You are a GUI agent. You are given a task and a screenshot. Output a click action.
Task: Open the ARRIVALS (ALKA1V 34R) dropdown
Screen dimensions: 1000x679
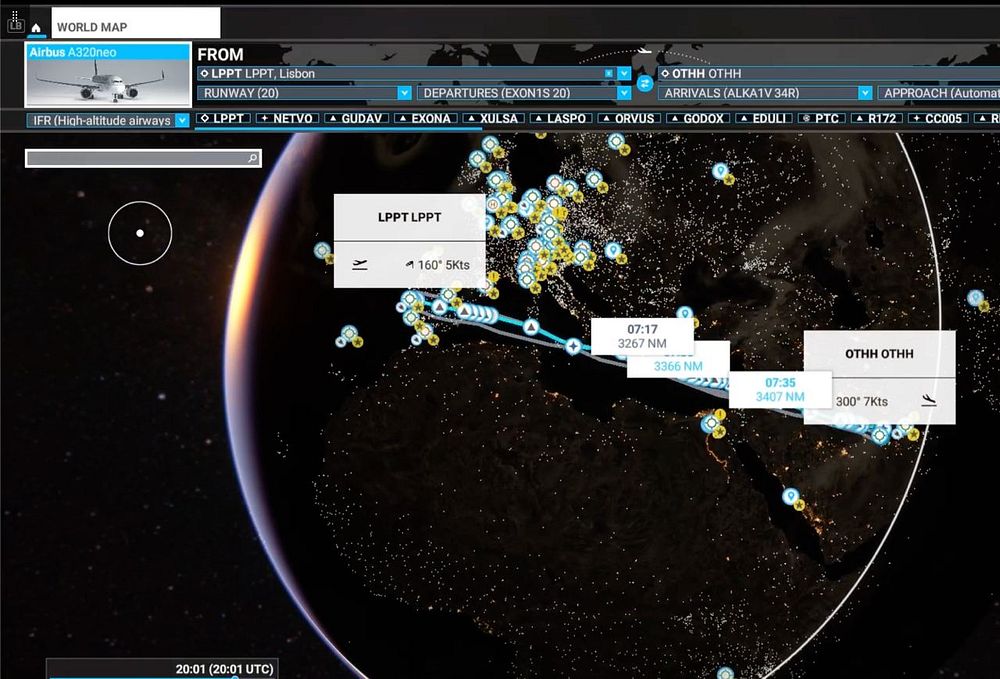[x=765, y=93]
